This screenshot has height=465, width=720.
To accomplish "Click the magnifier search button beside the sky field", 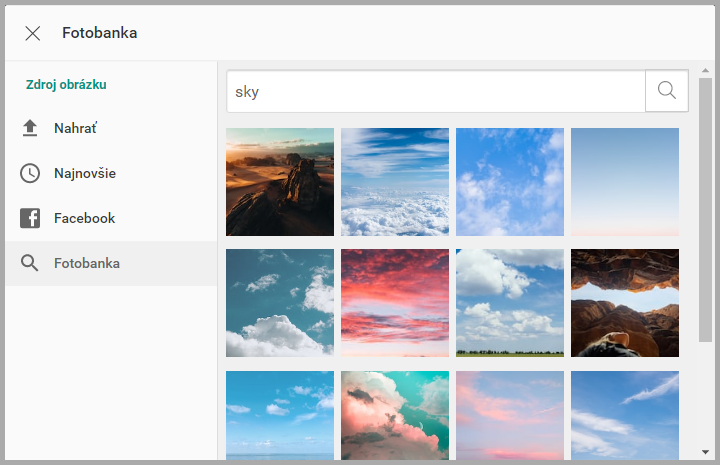I will pos(667,91).
